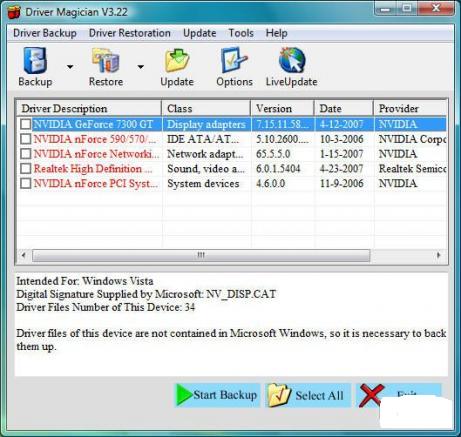Select the NVIDIA GeForce 7300 GT row
This screenshot has width=461, height=437.
(232, 124)
